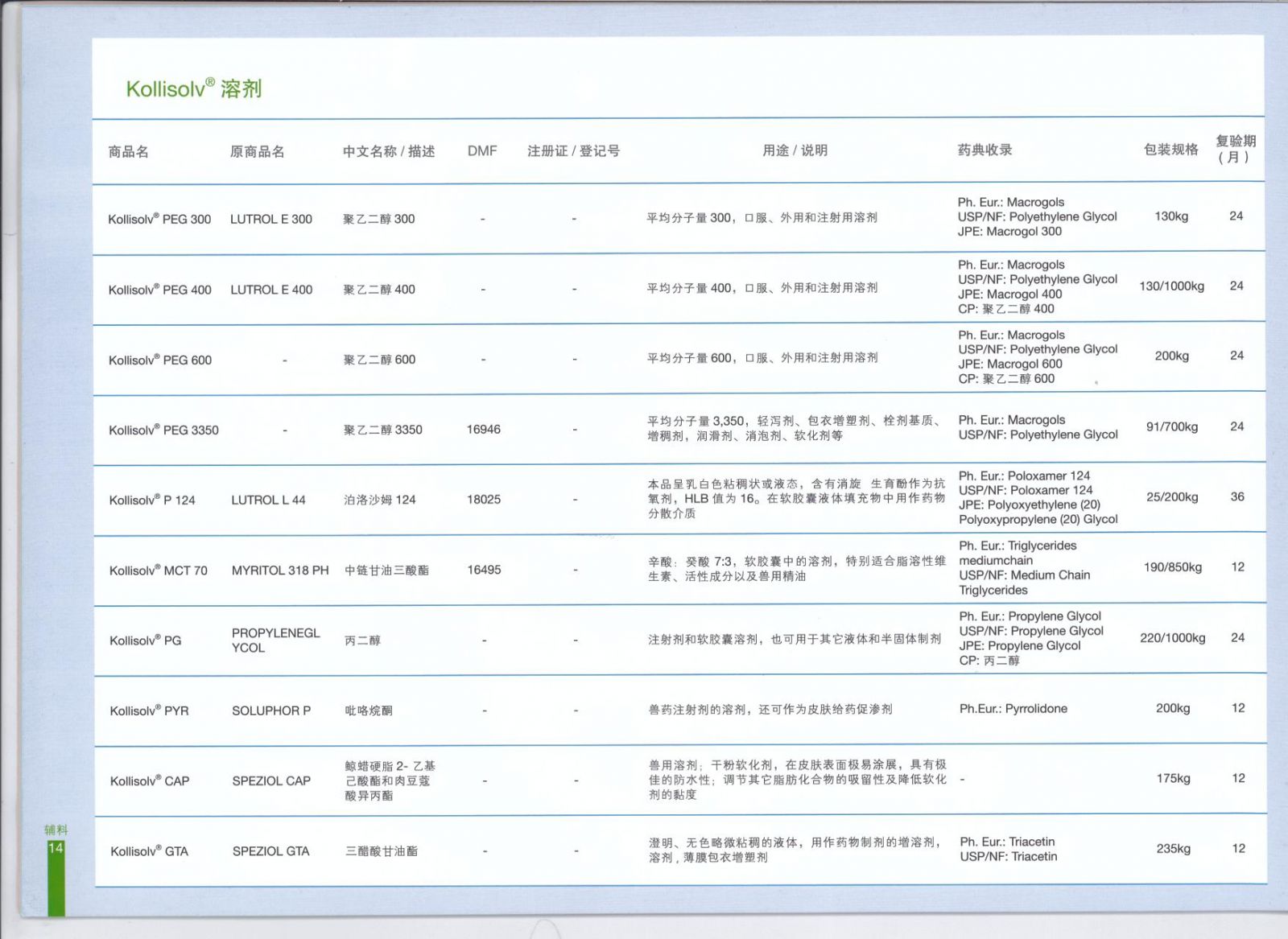
Task: Select the 注射剂和软胶囊溶剂 usage description
Action: pyautogui.click(x=795, y=639)
